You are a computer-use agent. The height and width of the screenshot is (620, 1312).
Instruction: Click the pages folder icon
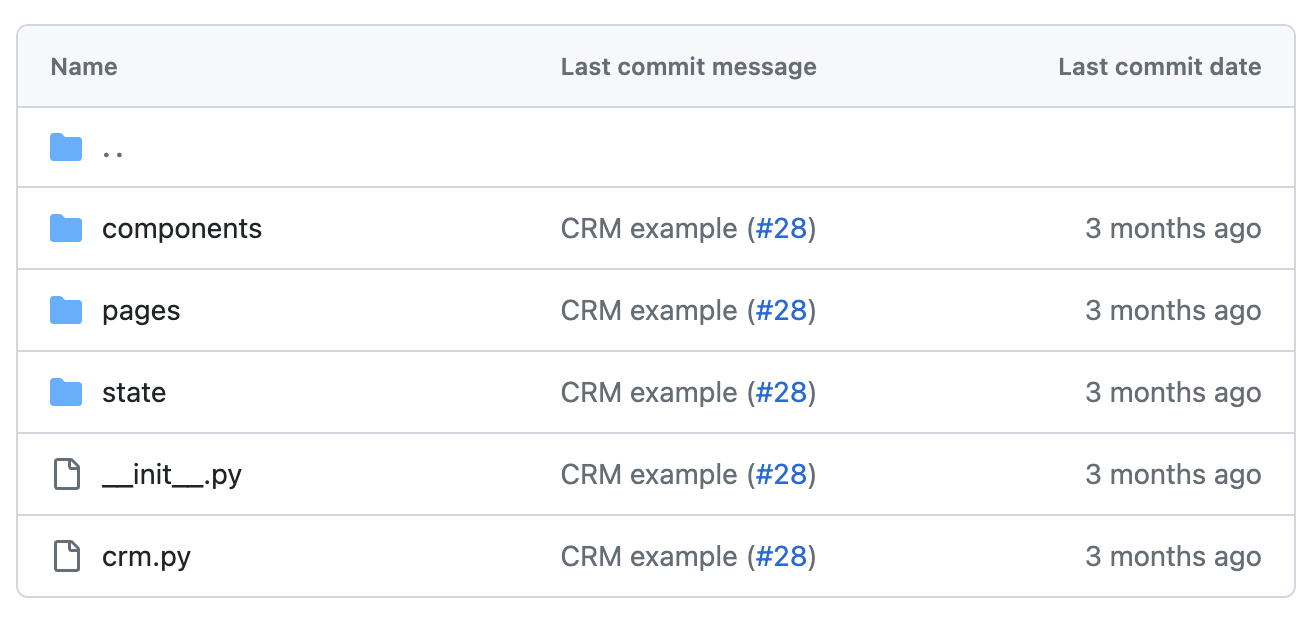pos(66,311)
